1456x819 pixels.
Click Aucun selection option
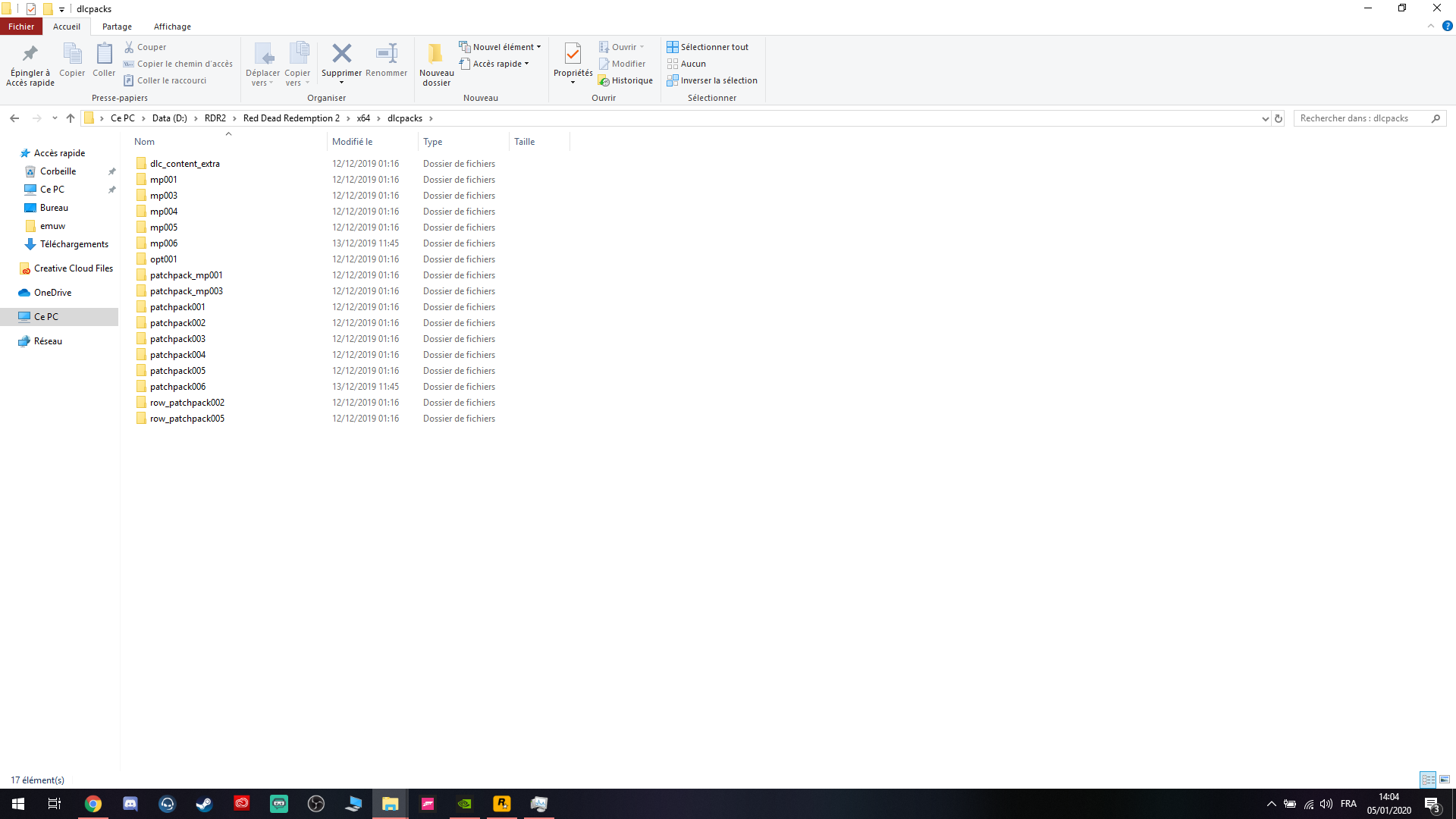click(x=686, y=64)
